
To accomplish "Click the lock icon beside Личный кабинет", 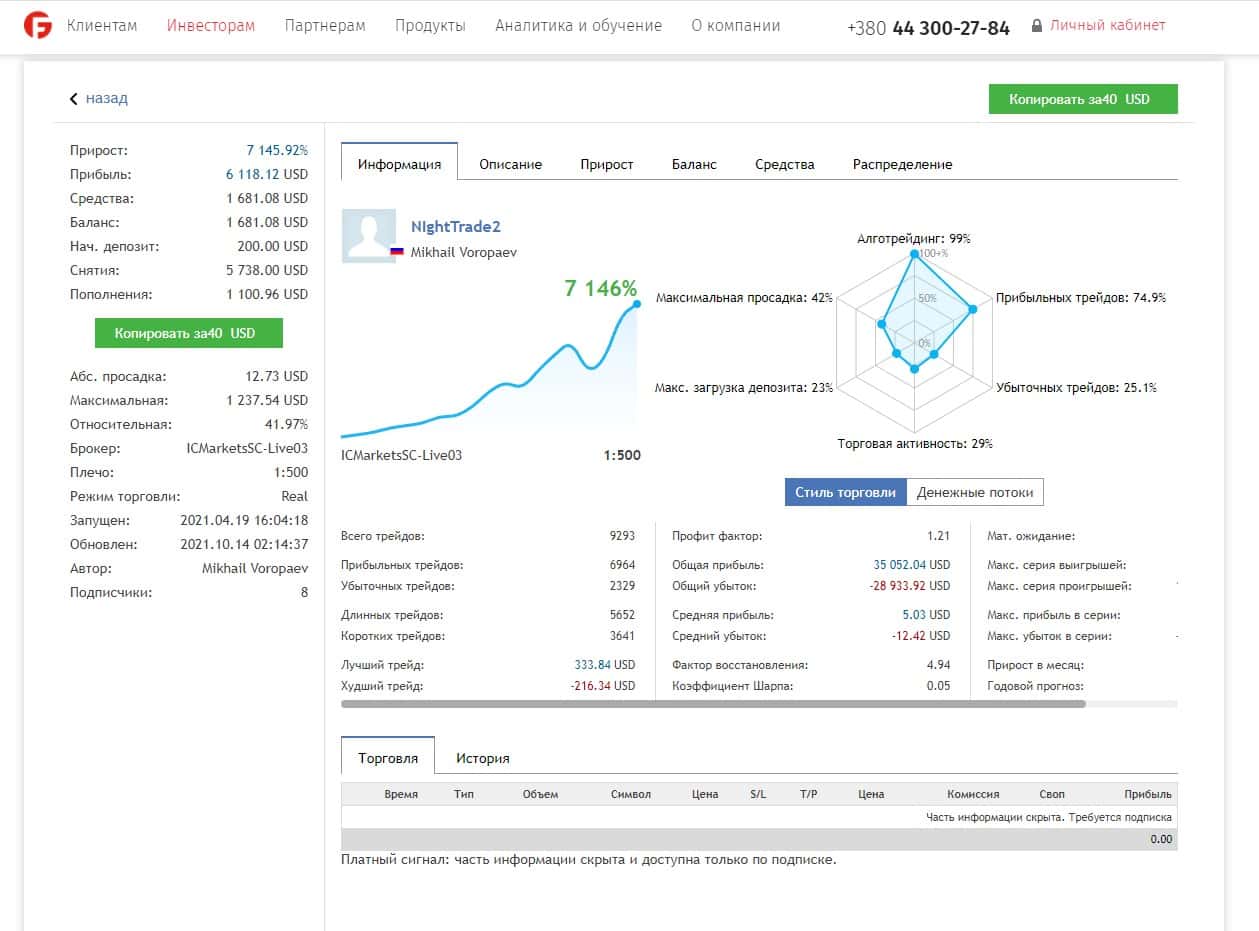I will [1036, 26].
